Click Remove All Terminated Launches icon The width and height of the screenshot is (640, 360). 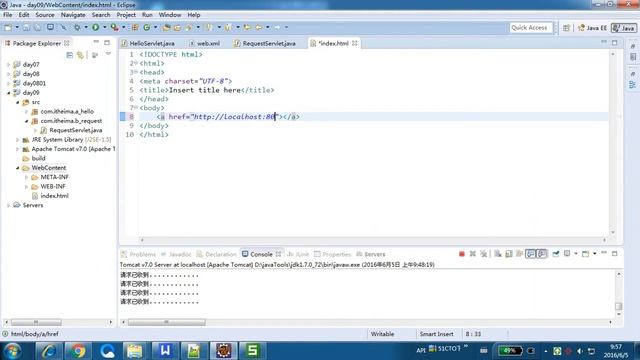click(x=484, y=254)
